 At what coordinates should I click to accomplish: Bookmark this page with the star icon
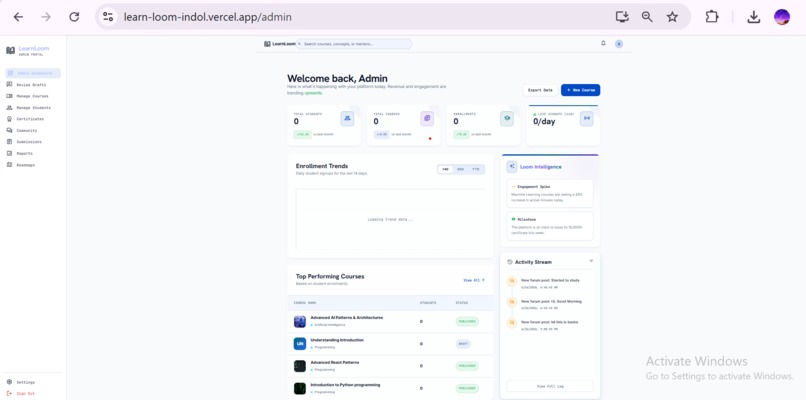coord(672,17)
